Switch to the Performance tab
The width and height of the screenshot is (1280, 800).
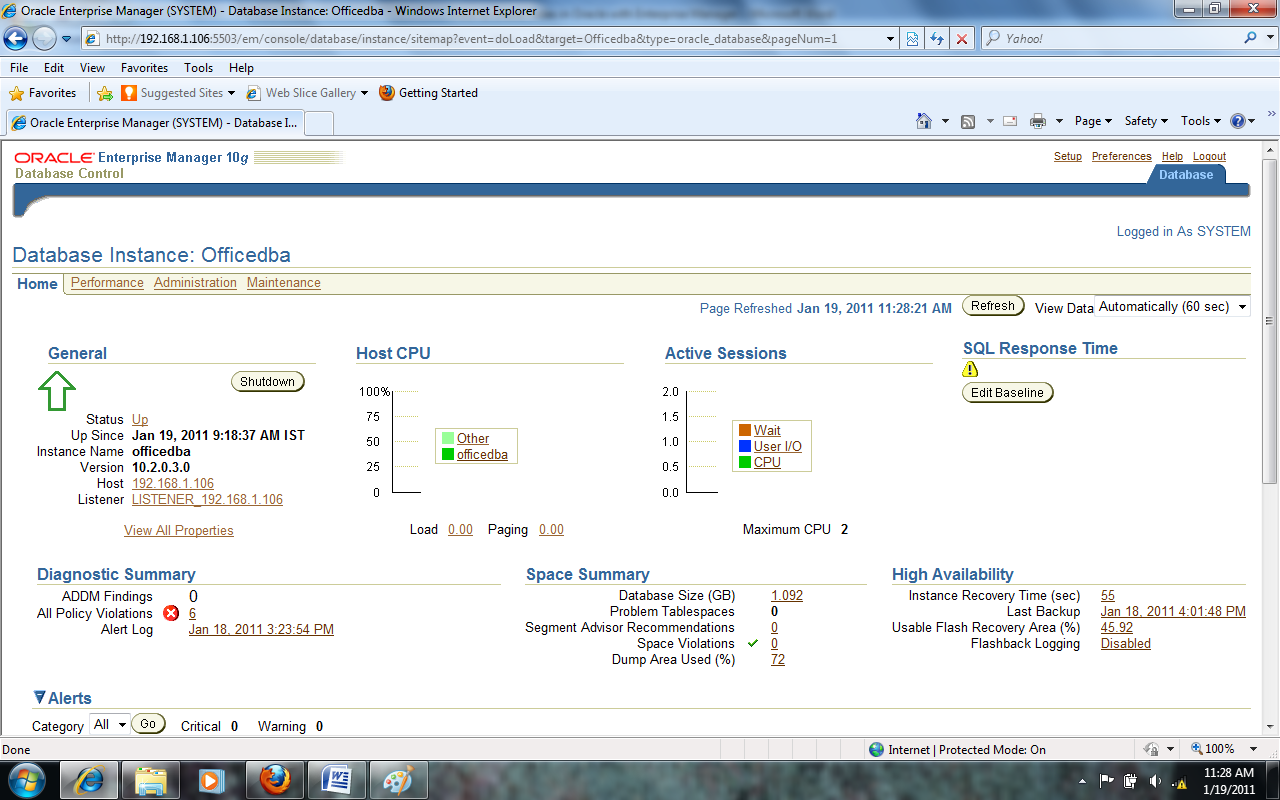[x=107, y=283]
